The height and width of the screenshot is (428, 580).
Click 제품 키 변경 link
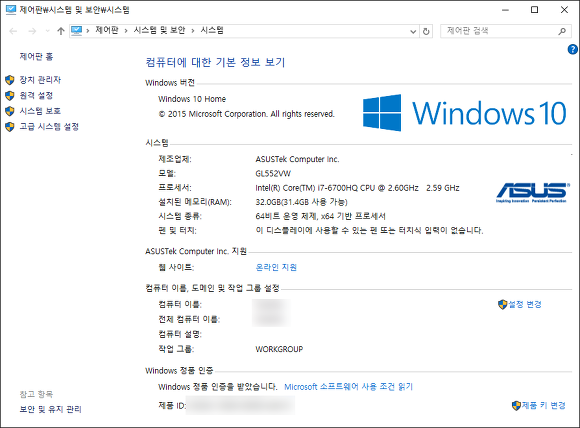(x=543, y=405)
